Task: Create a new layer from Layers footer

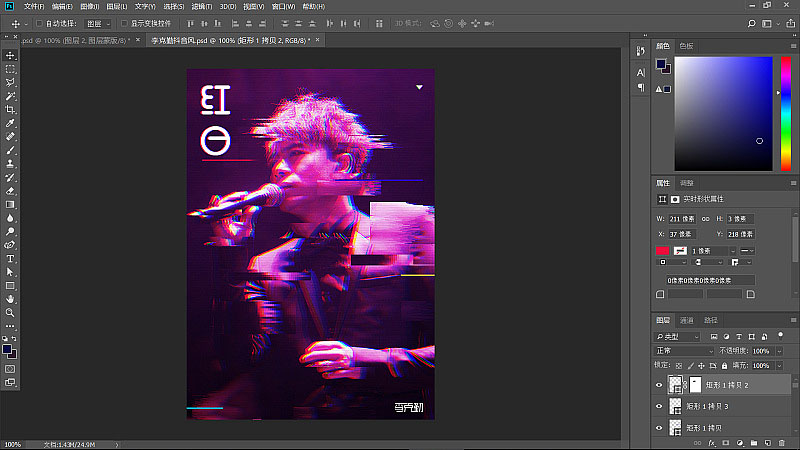Action: coord(768,443)
